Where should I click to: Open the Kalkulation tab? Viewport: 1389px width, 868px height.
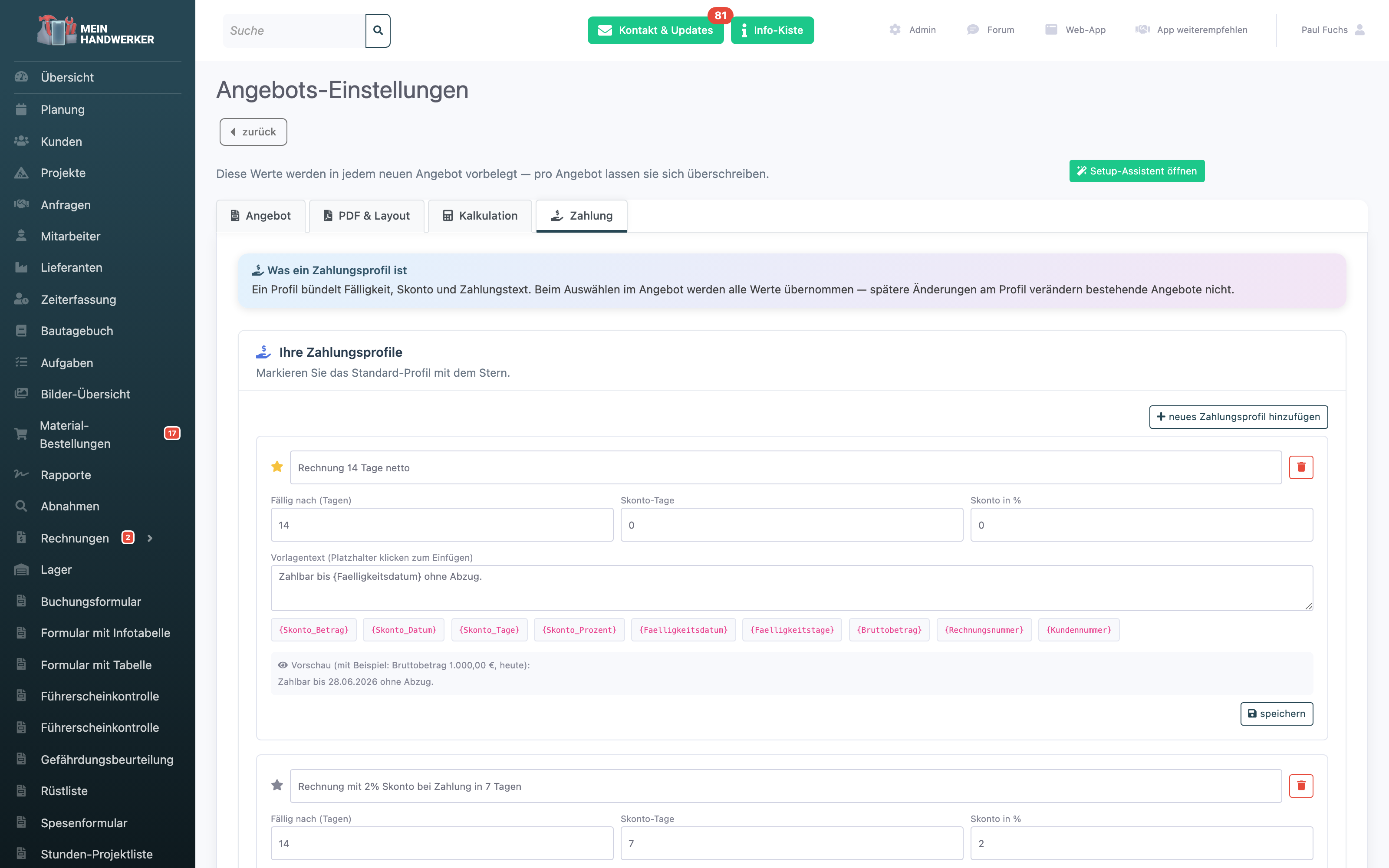click(481, 216)
